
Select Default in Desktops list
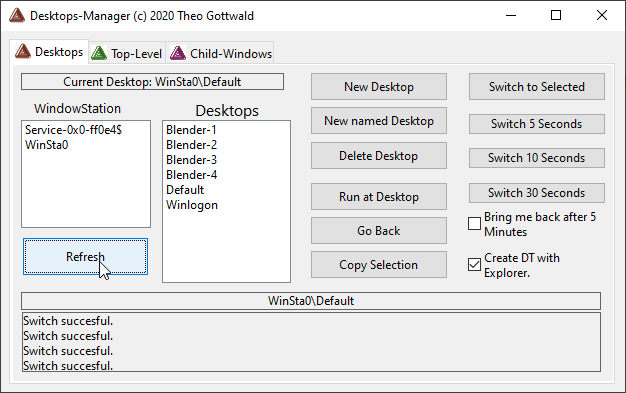click(x=185, y=190)
